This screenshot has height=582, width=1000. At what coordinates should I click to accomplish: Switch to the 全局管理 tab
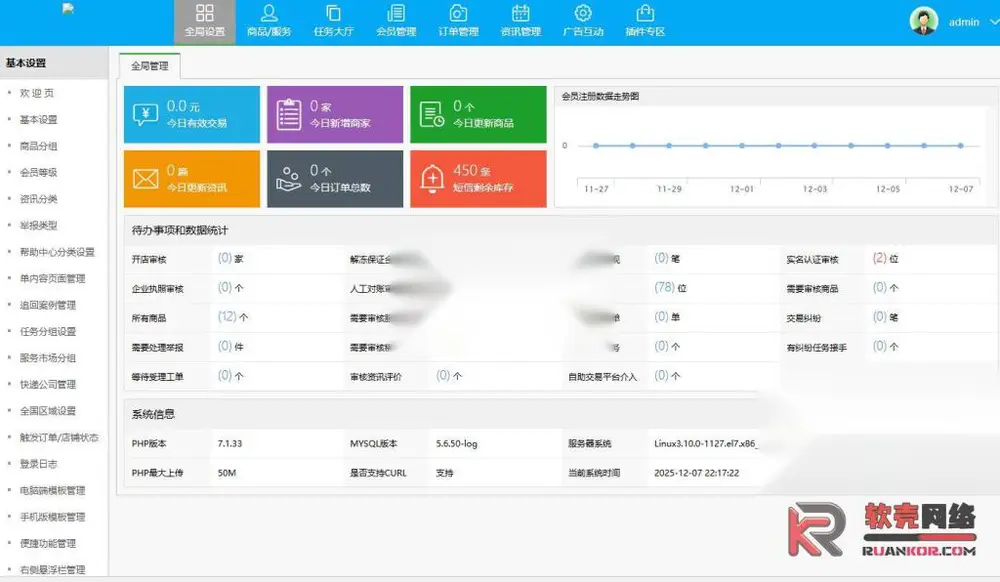coord(150,66)
